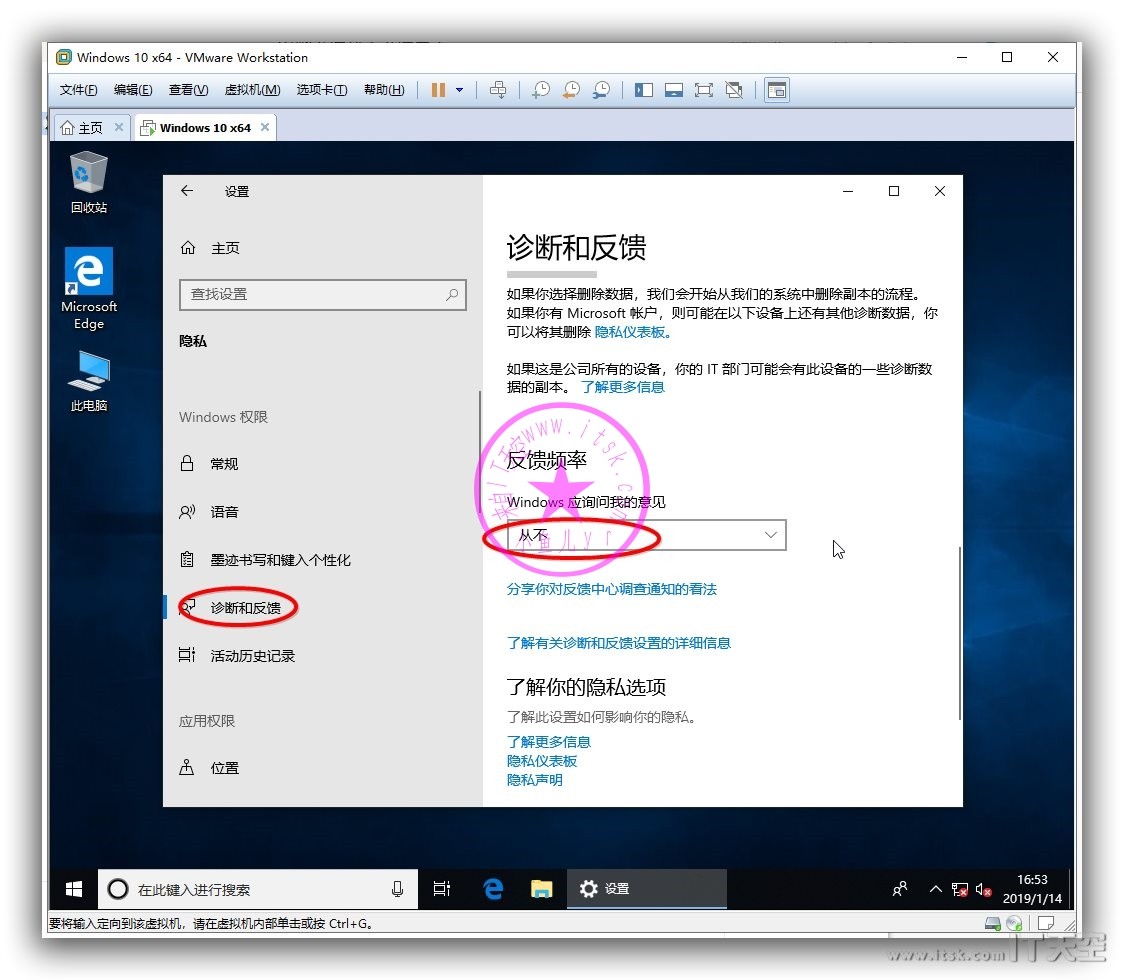Open the power options dropdown arrow beside pause
This screenshot has width=1124, height=980.
click(459, 90)
